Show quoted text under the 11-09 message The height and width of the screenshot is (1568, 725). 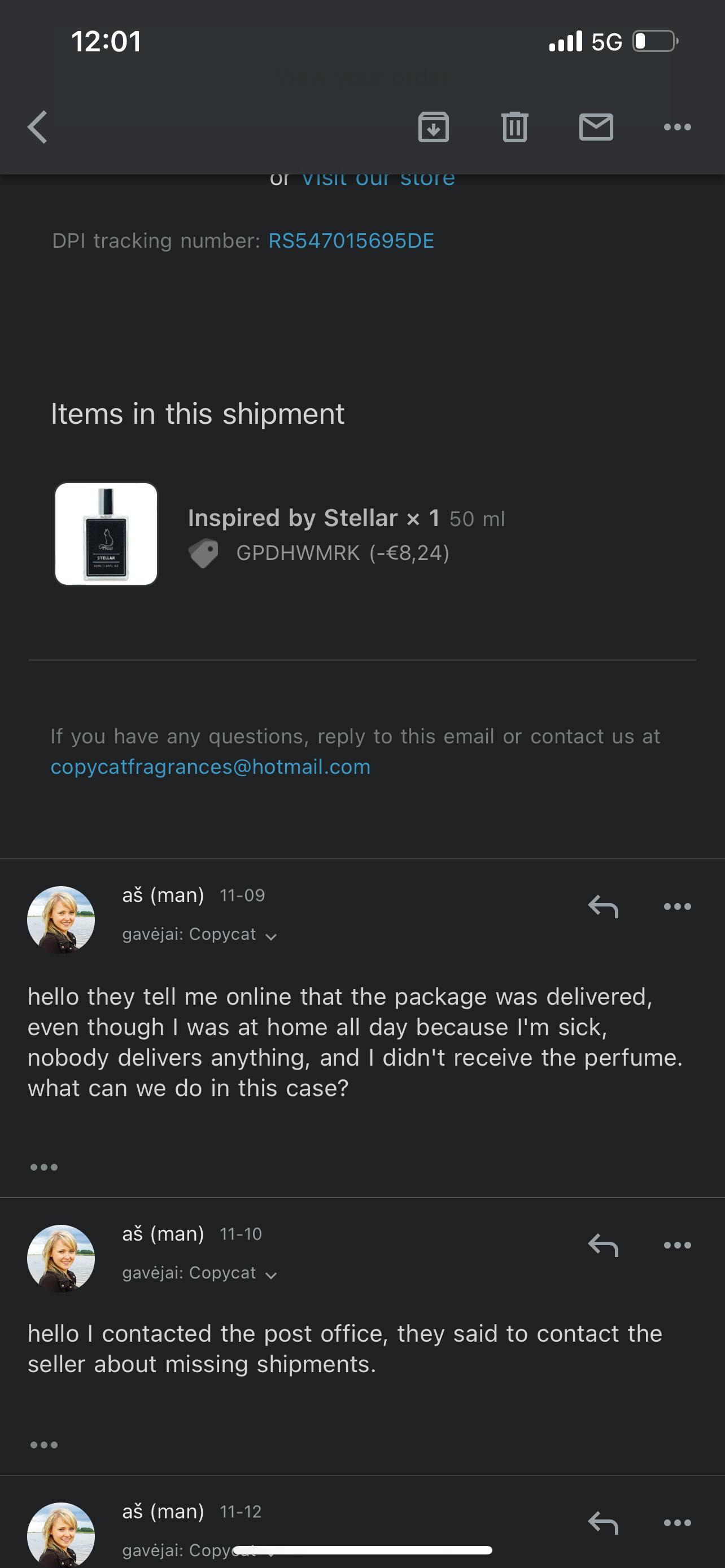point(44,1167)
